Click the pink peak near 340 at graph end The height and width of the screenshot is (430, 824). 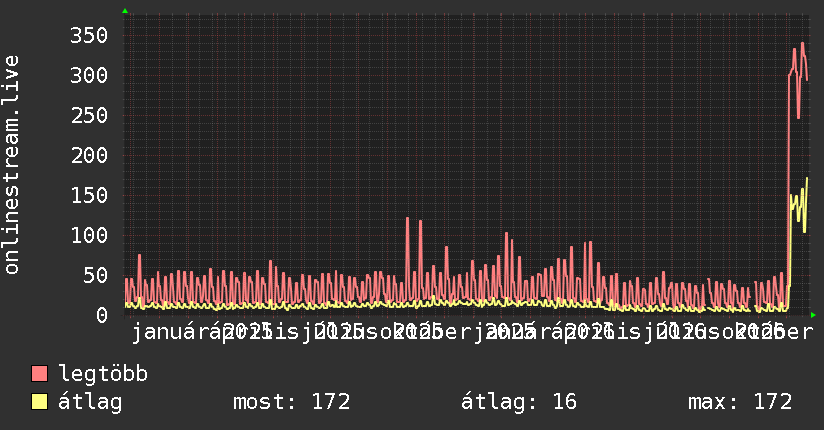(x=802, y=44)
